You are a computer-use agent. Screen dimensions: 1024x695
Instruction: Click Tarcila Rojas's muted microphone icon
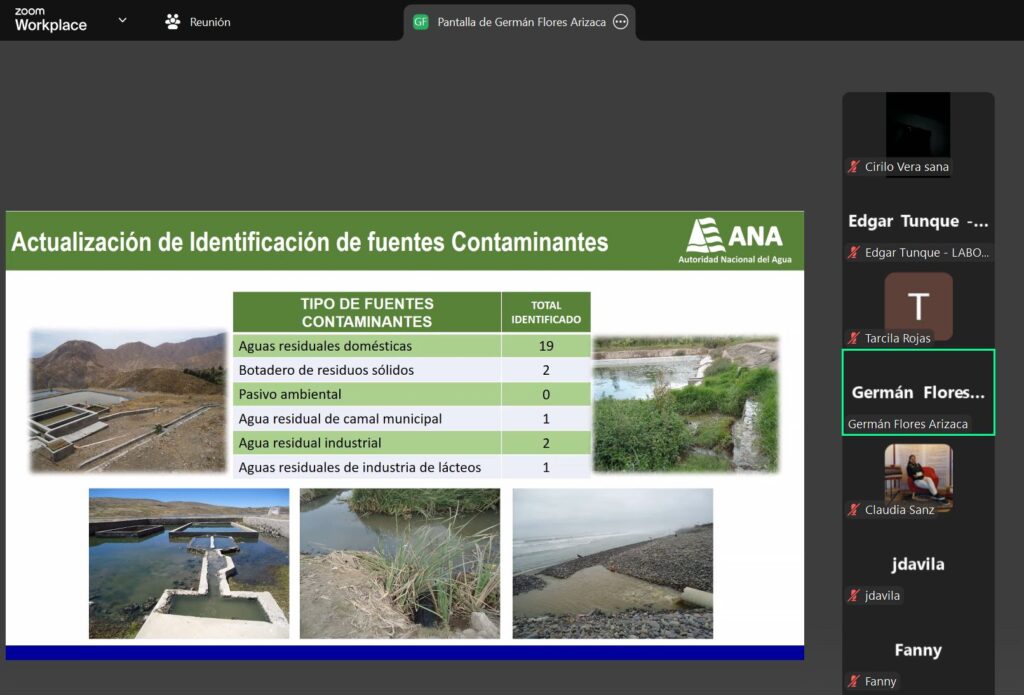click(854, 338)
